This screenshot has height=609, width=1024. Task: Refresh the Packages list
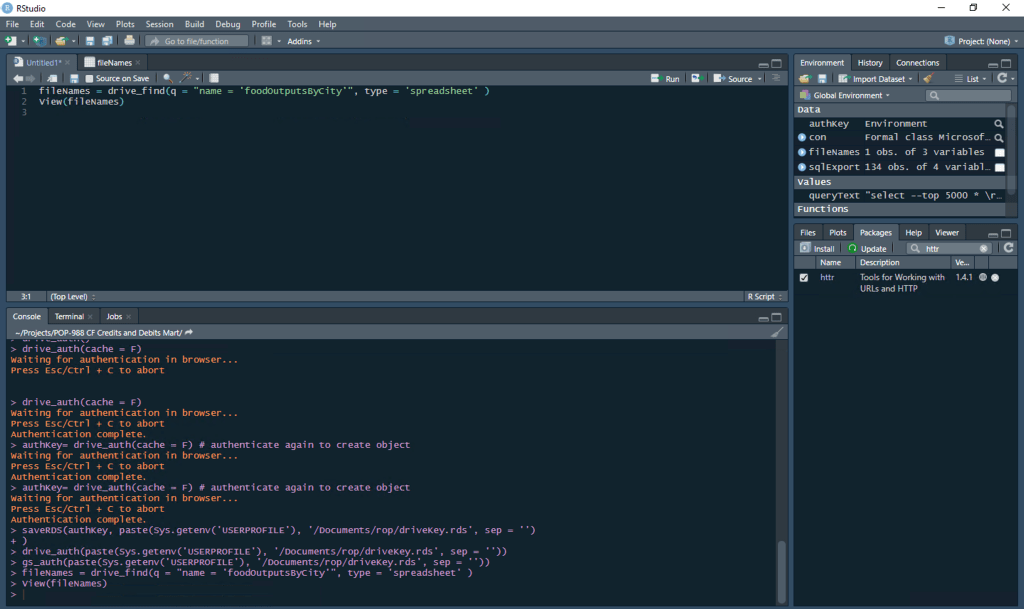coord(1008,248)
